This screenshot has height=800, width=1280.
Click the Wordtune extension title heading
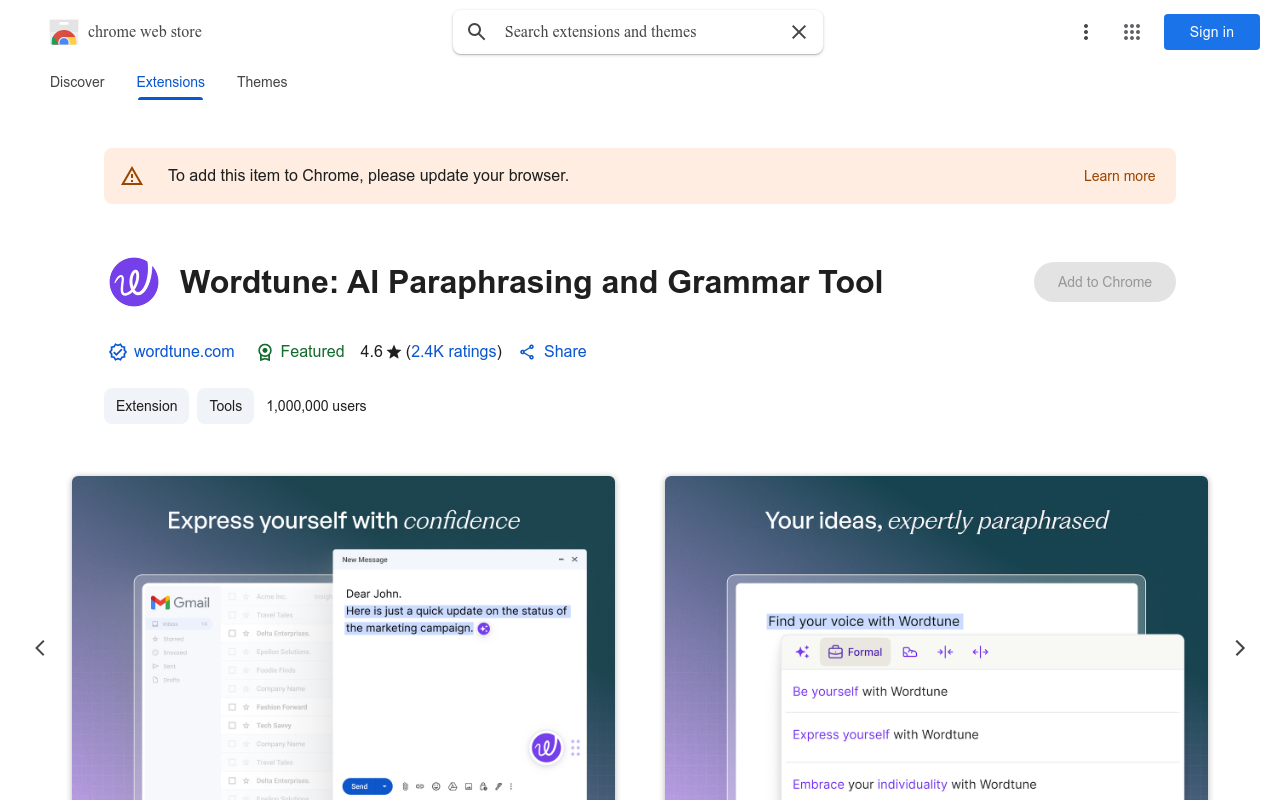(532, 282)
